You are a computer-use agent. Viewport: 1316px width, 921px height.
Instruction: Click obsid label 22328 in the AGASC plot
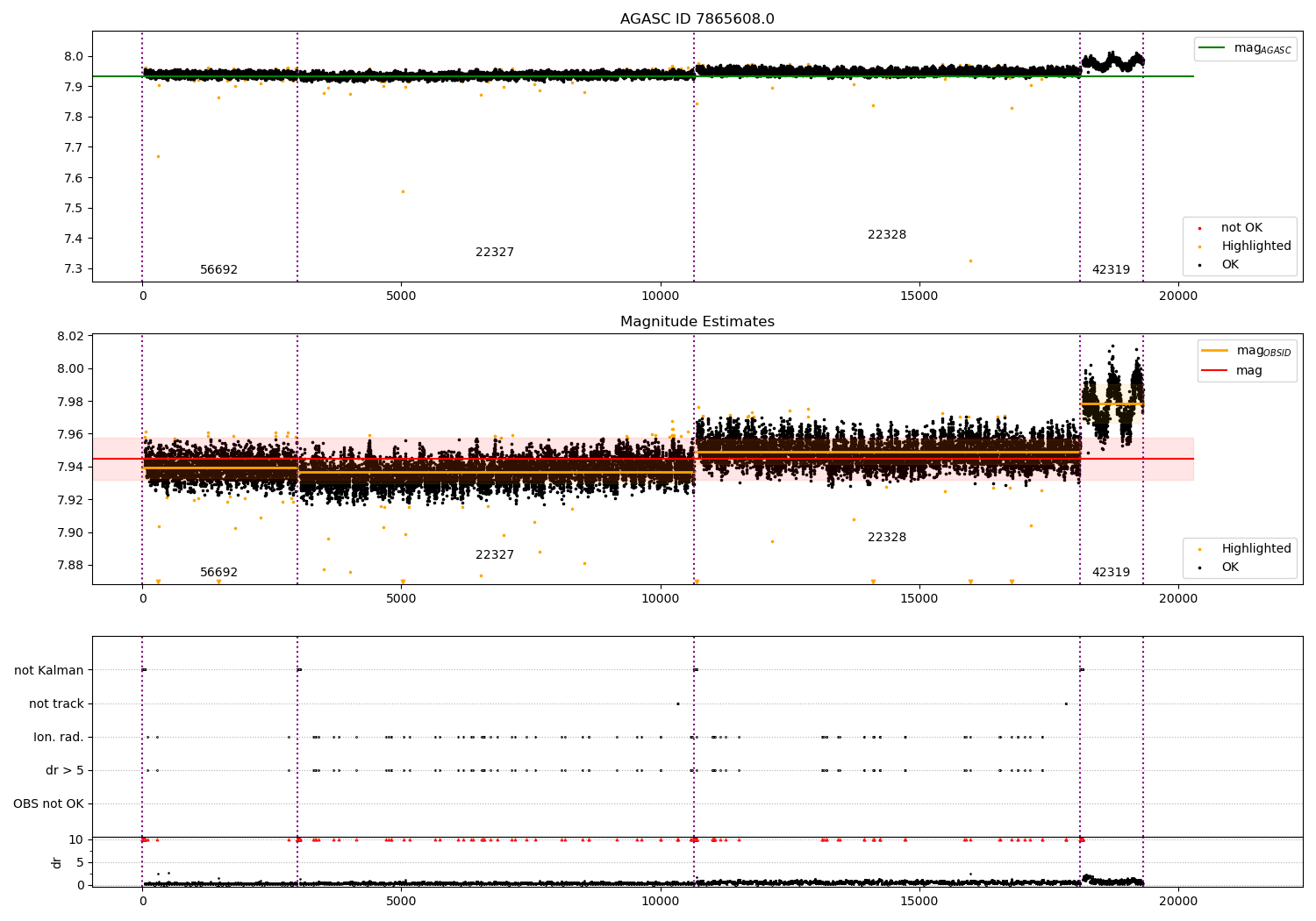[887, 235]
